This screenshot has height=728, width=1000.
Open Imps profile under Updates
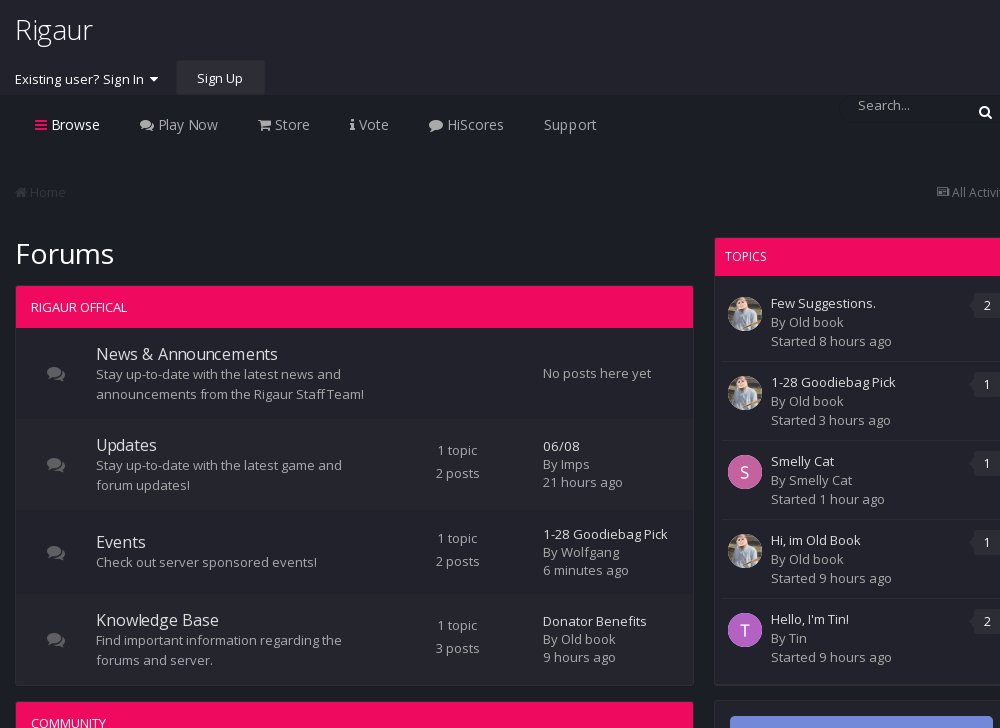pos(575,465)
